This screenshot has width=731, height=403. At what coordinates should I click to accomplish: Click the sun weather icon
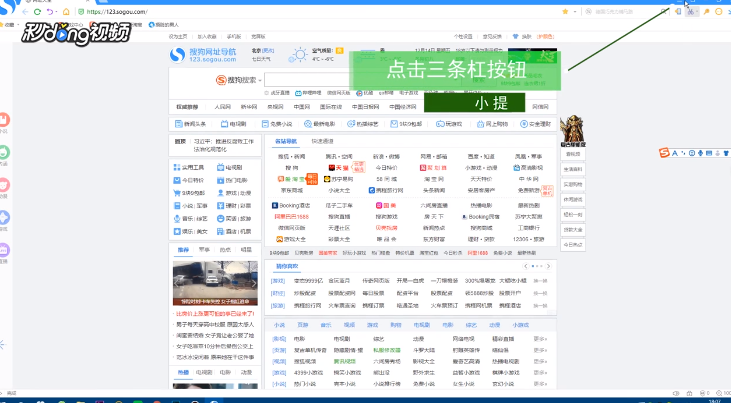coord(298,55)
